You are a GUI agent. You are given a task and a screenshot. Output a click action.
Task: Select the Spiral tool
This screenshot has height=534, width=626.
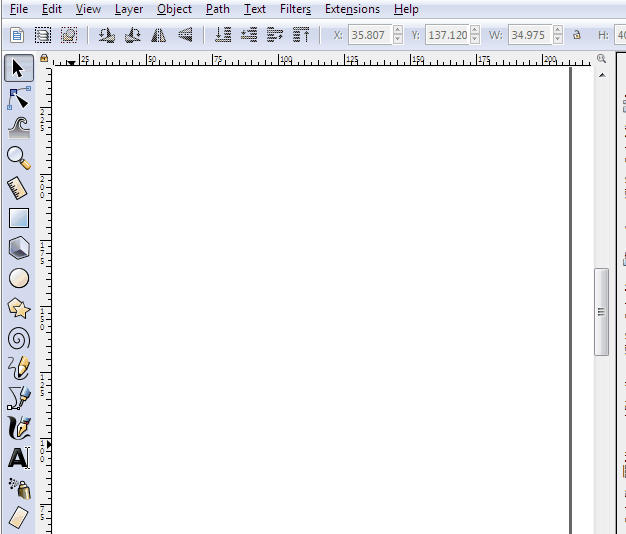(18, 338)
